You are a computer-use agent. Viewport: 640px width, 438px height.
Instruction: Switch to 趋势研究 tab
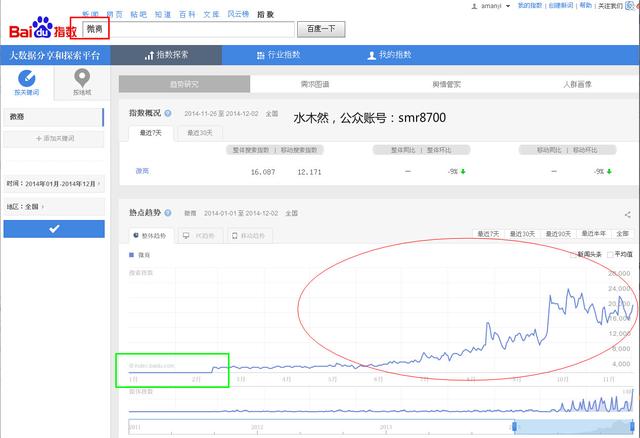tap(184, 84)
